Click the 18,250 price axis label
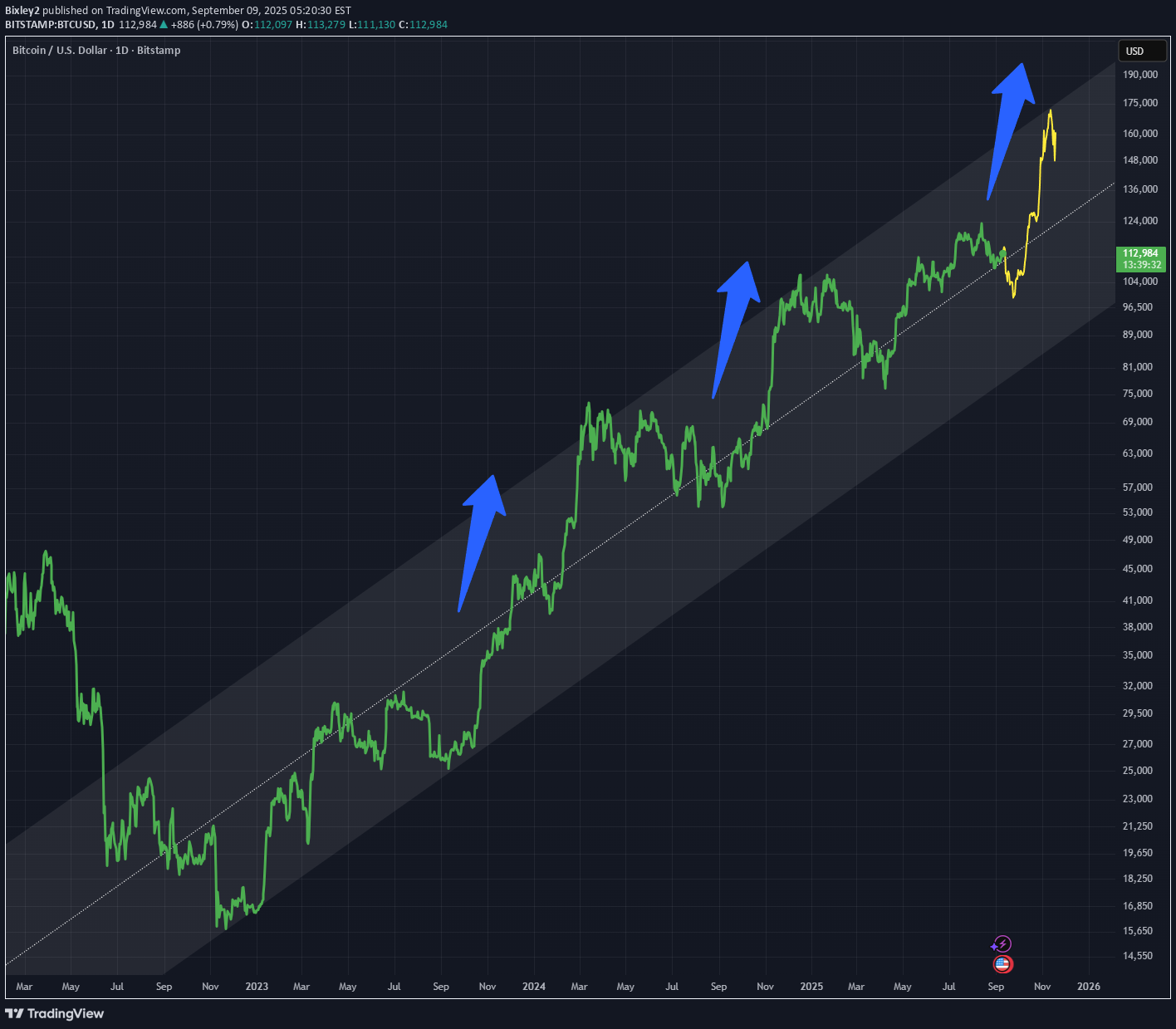The width and height of the screenshot is (1176, 1029). [1138, 879]
